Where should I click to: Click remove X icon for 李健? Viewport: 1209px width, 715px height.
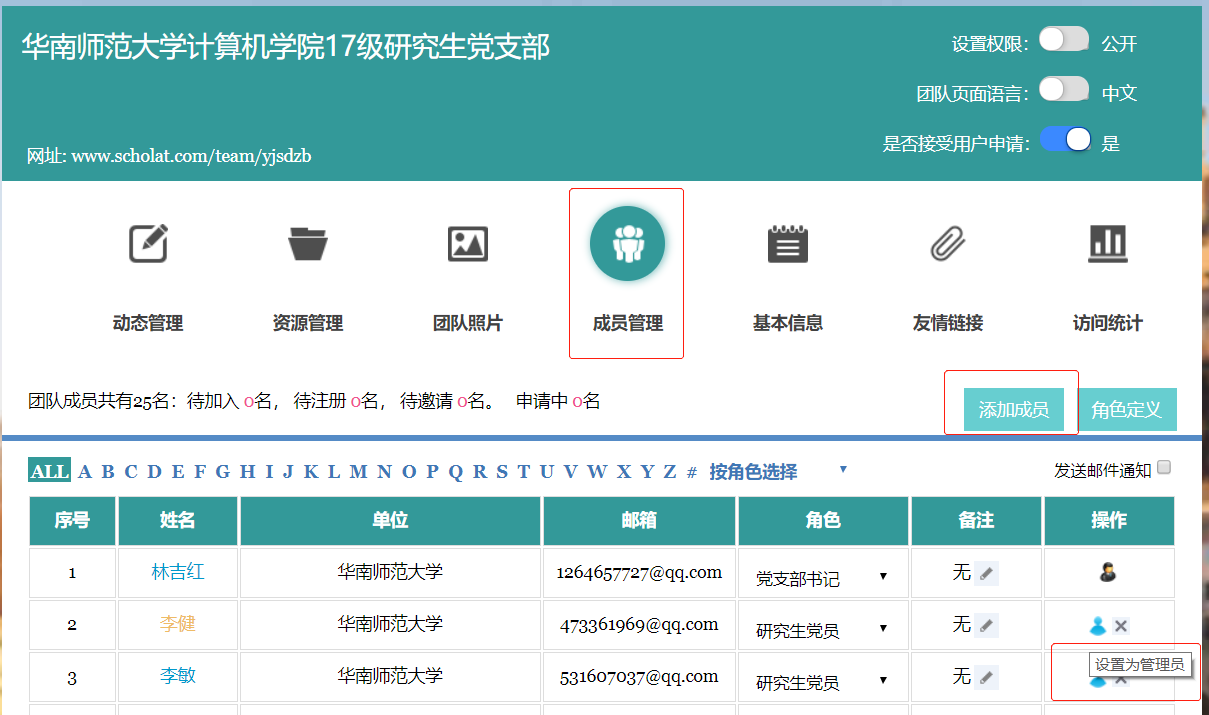coord(1121,626)
